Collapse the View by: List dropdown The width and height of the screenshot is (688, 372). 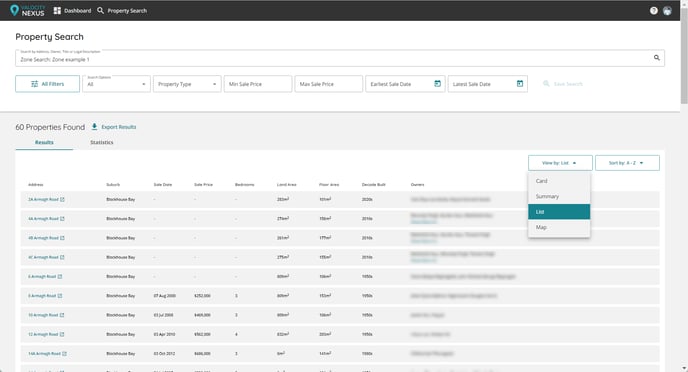click(560, 163)
